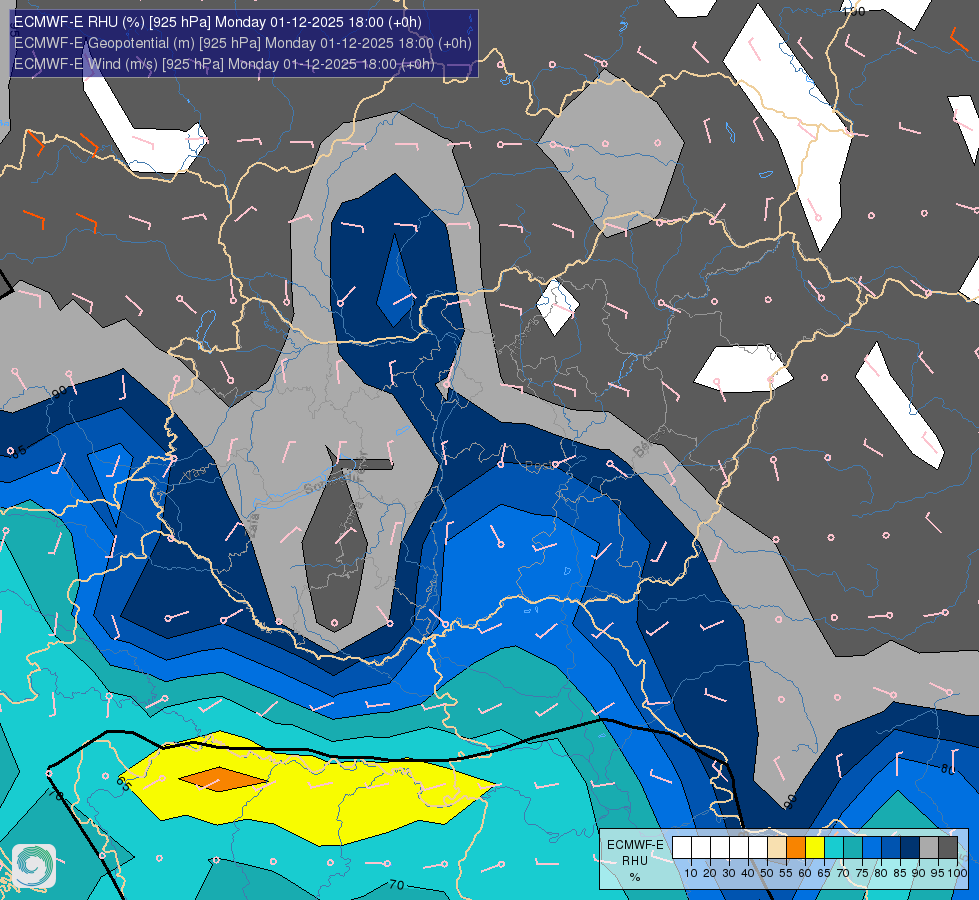Pick the white 40-50 legend swatch
The image size is (979, 900).
click(x=758, y=847)
